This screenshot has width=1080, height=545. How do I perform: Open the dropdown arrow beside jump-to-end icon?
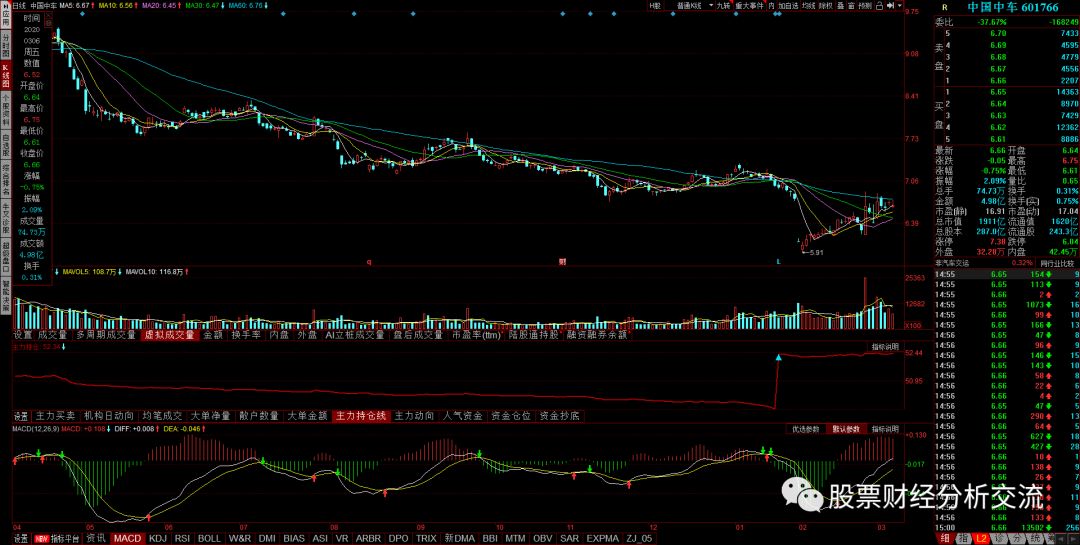(900, 6)
